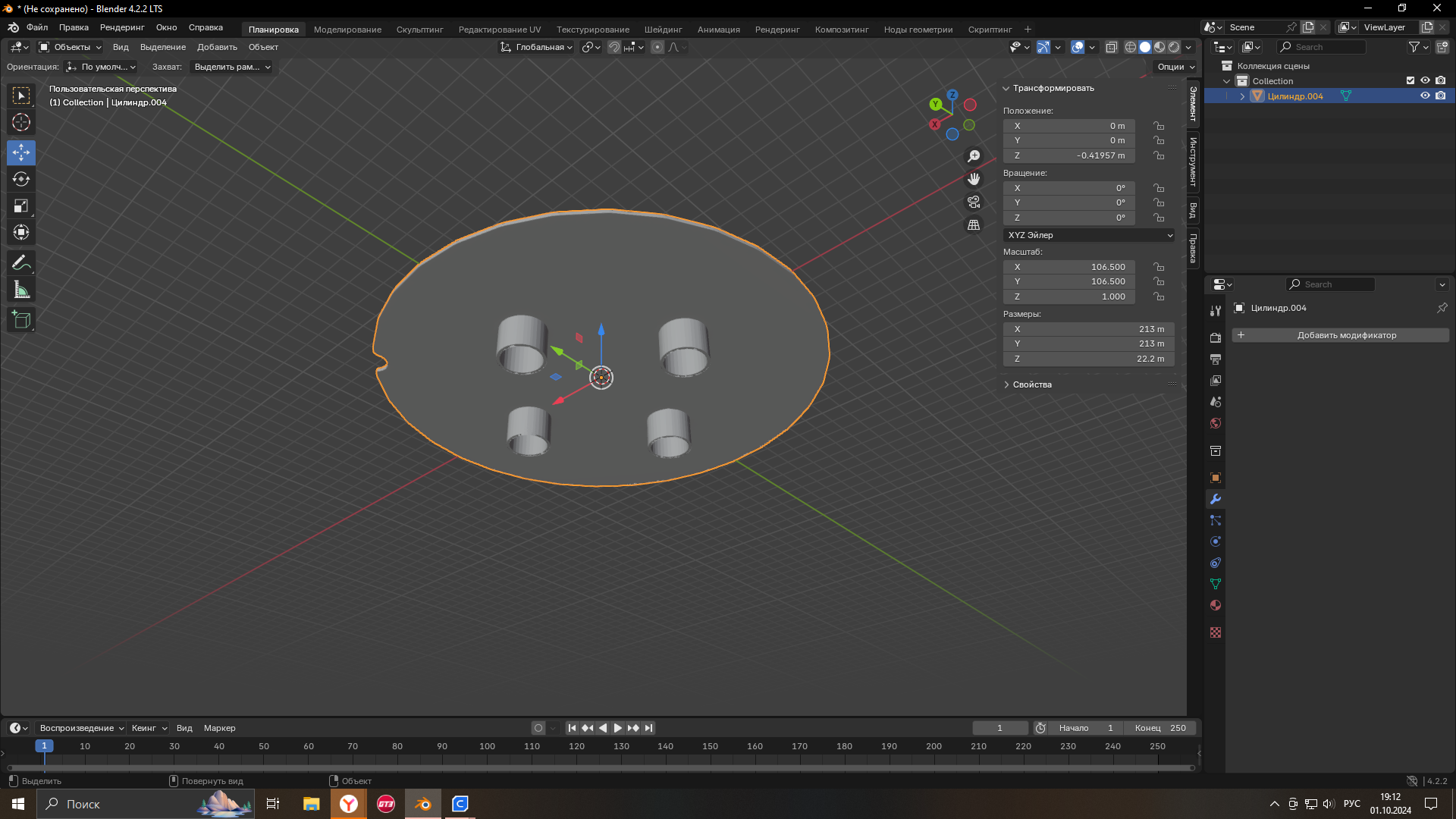The height and width of the screenshot is (819, 1456).
Task: Expand Цилиндр.004 tree item in outliner
Action: 1242,96
